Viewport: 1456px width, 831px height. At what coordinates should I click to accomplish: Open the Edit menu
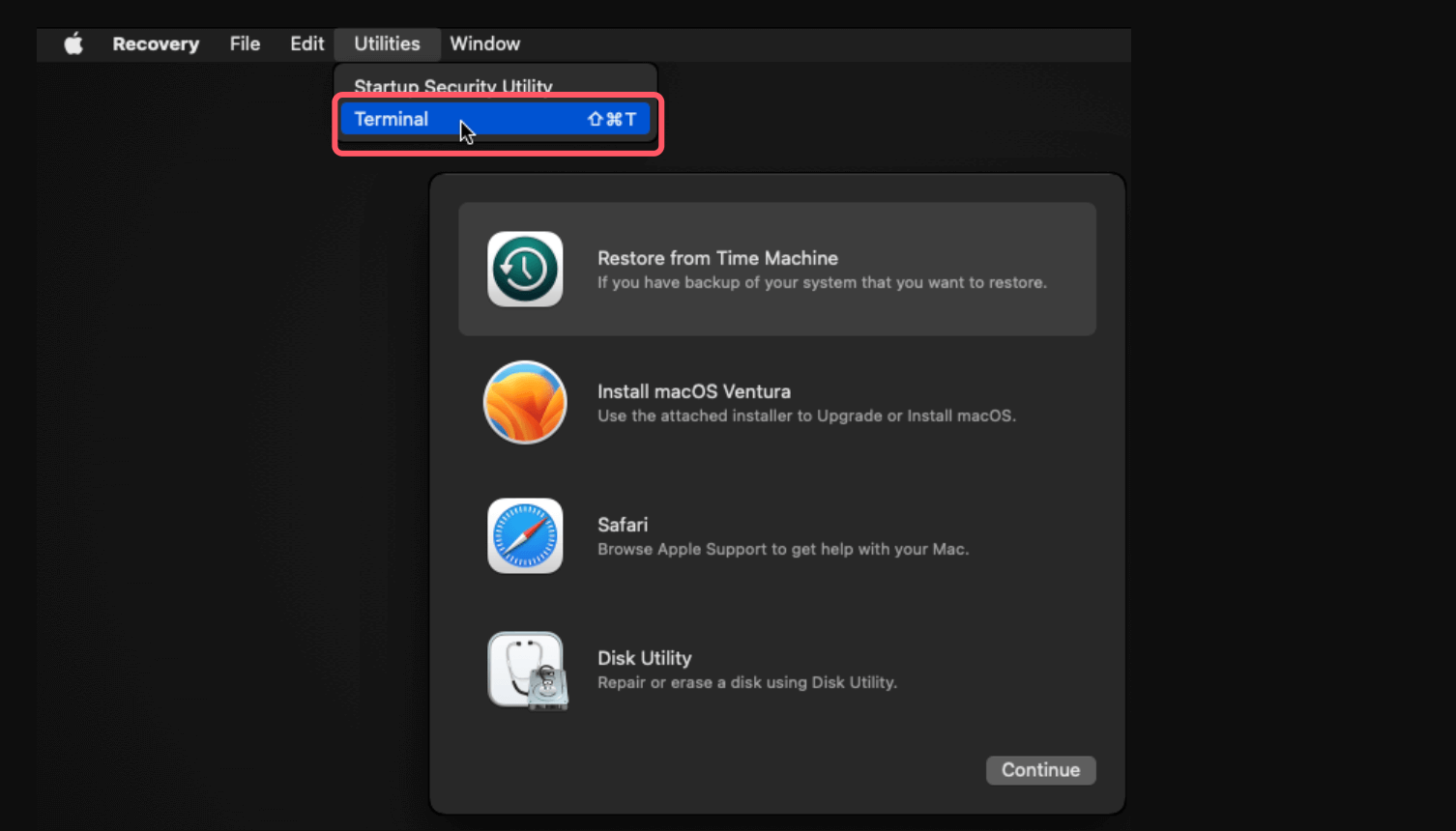click(306, 44)
